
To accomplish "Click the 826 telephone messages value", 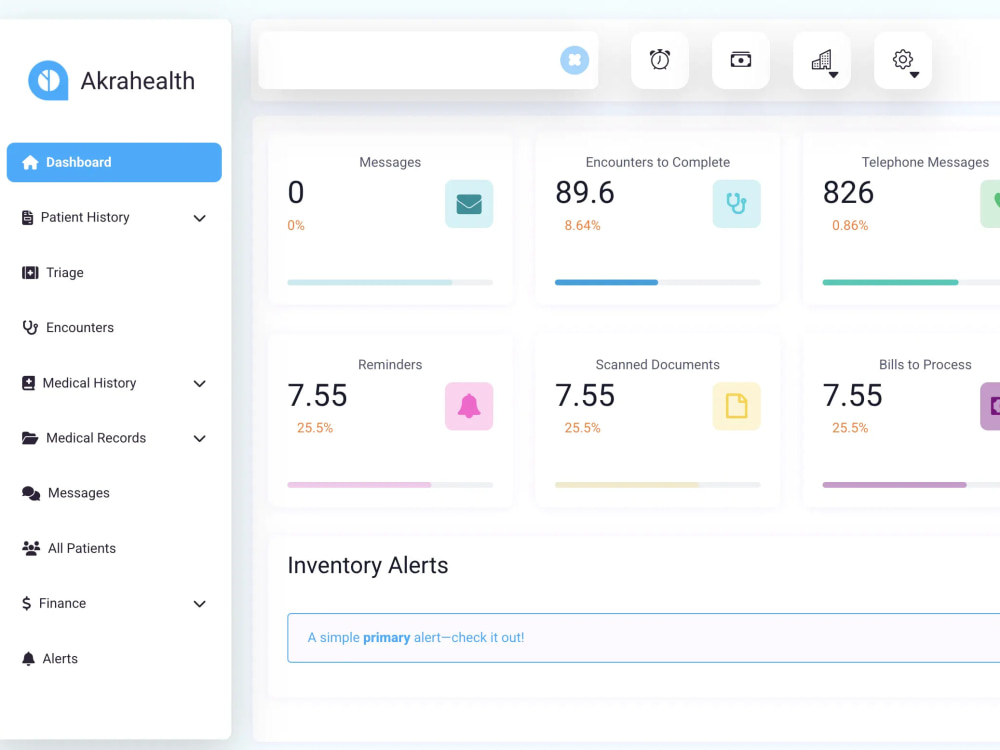I will tap(848, 193).
